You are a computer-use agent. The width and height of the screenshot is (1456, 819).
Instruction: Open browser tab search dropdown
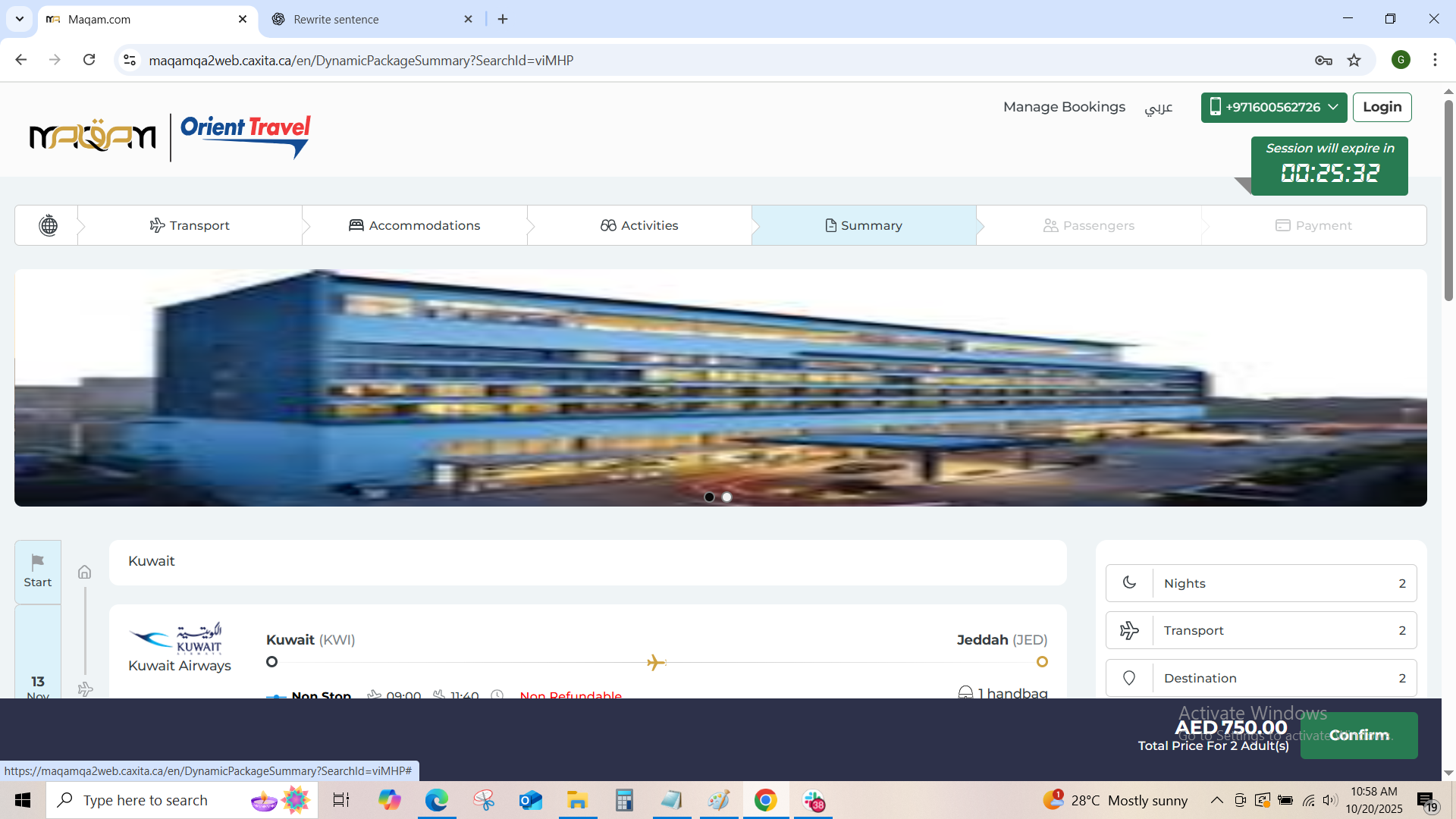[x=20, y=19]
